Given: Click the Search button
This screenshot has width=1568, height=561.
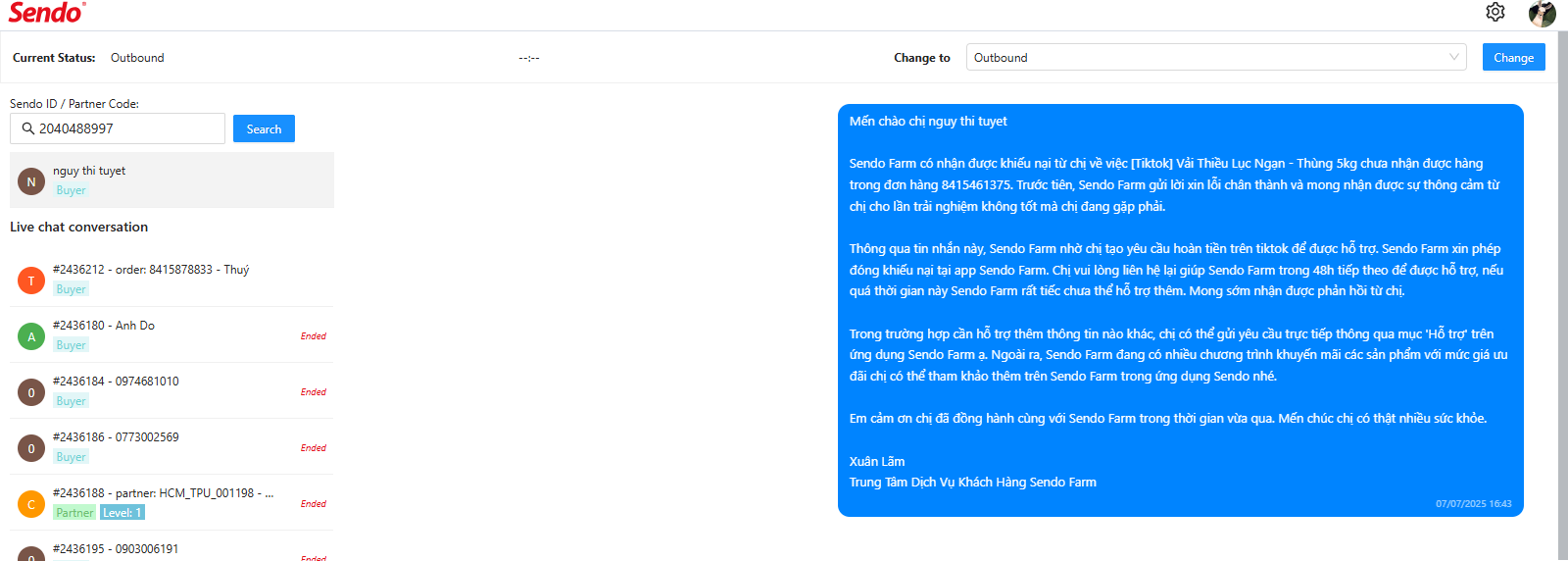Looking at the screenshot, I should (264, 128).
